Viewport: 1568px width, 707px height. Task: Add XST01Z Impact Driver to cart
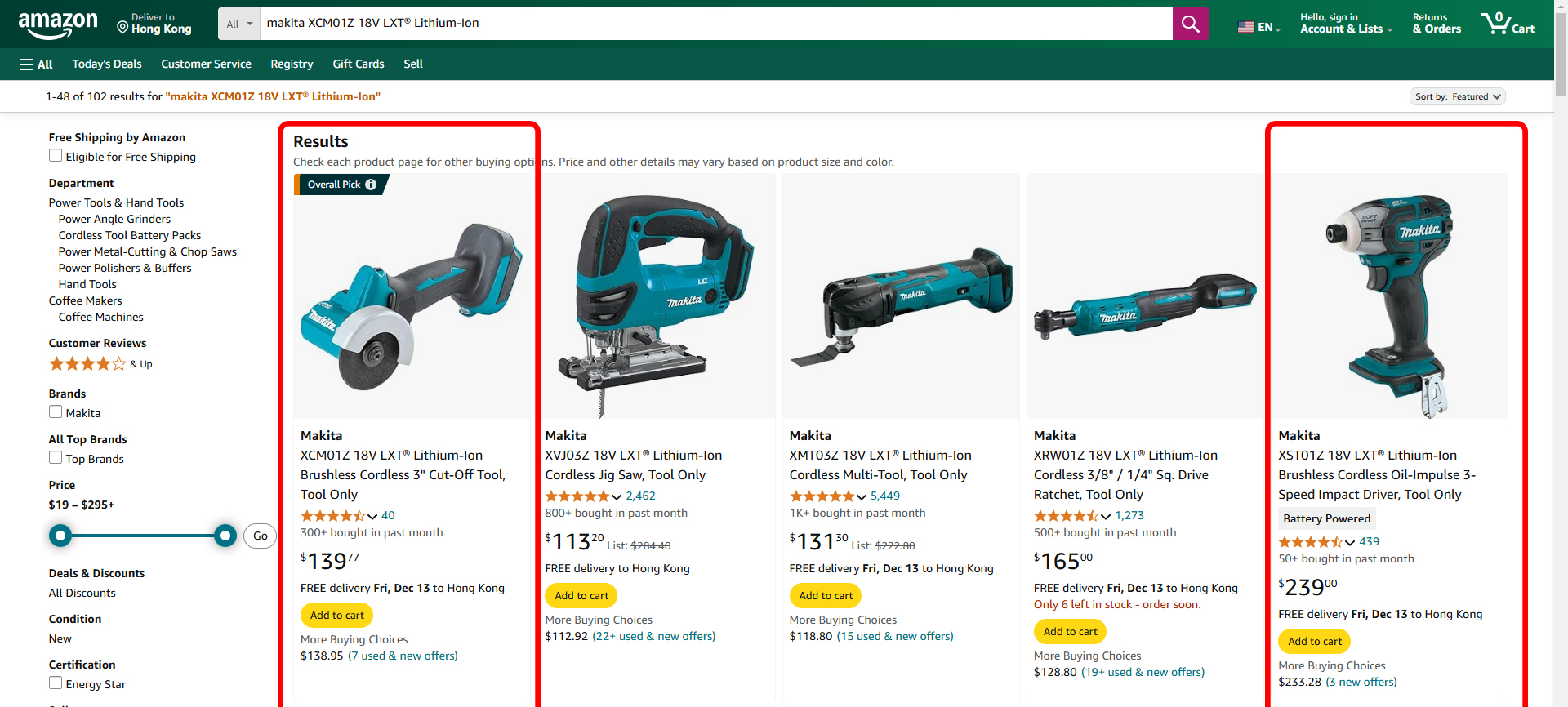coord(1315,642)
